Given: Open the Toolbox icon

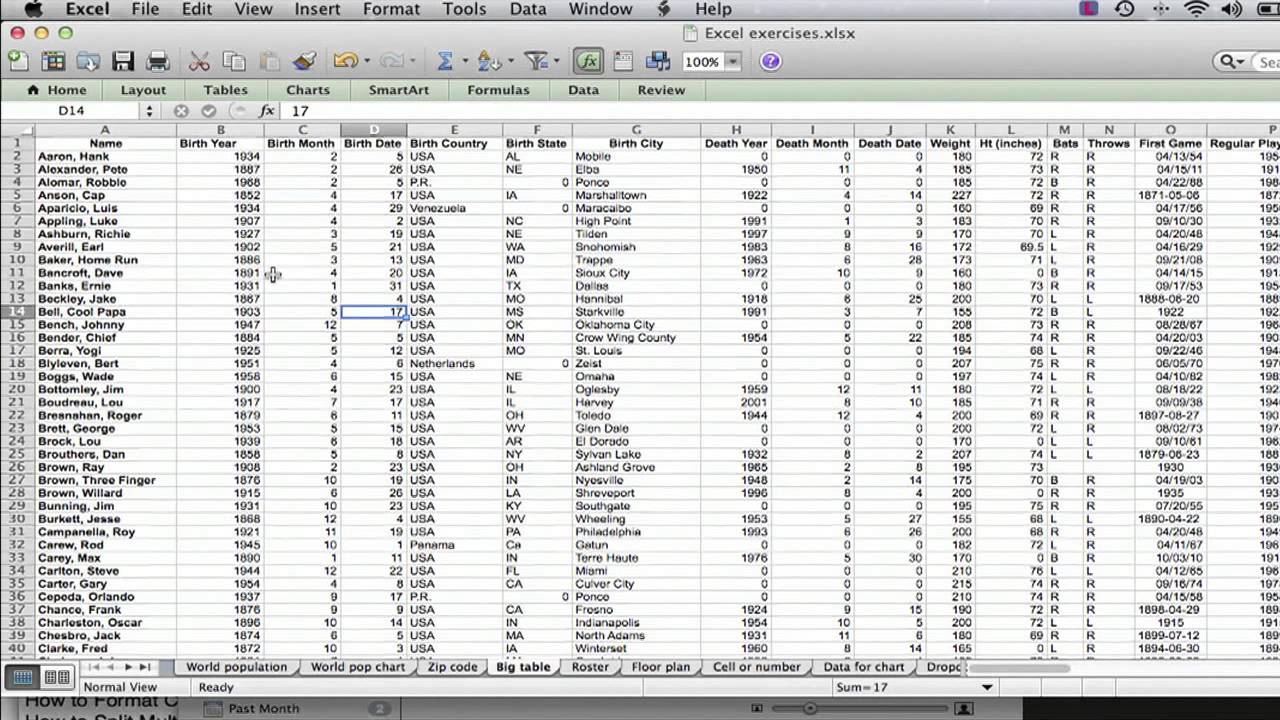Looking at the screenshot, I should coord(623,61).
